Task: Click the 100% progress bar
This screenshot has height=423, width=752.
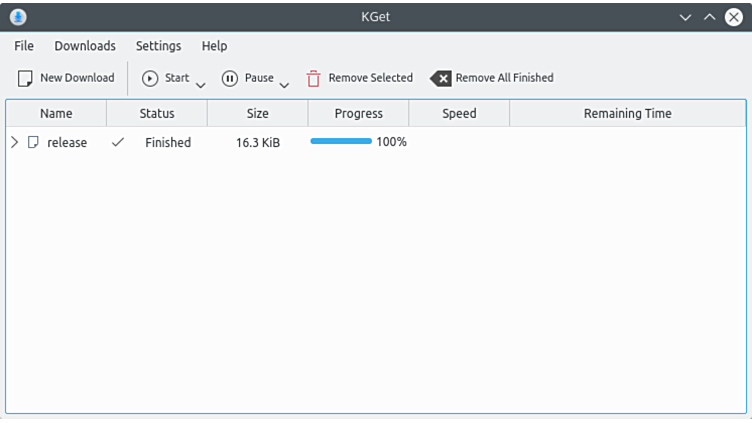Action: click(x=341, y=142)
